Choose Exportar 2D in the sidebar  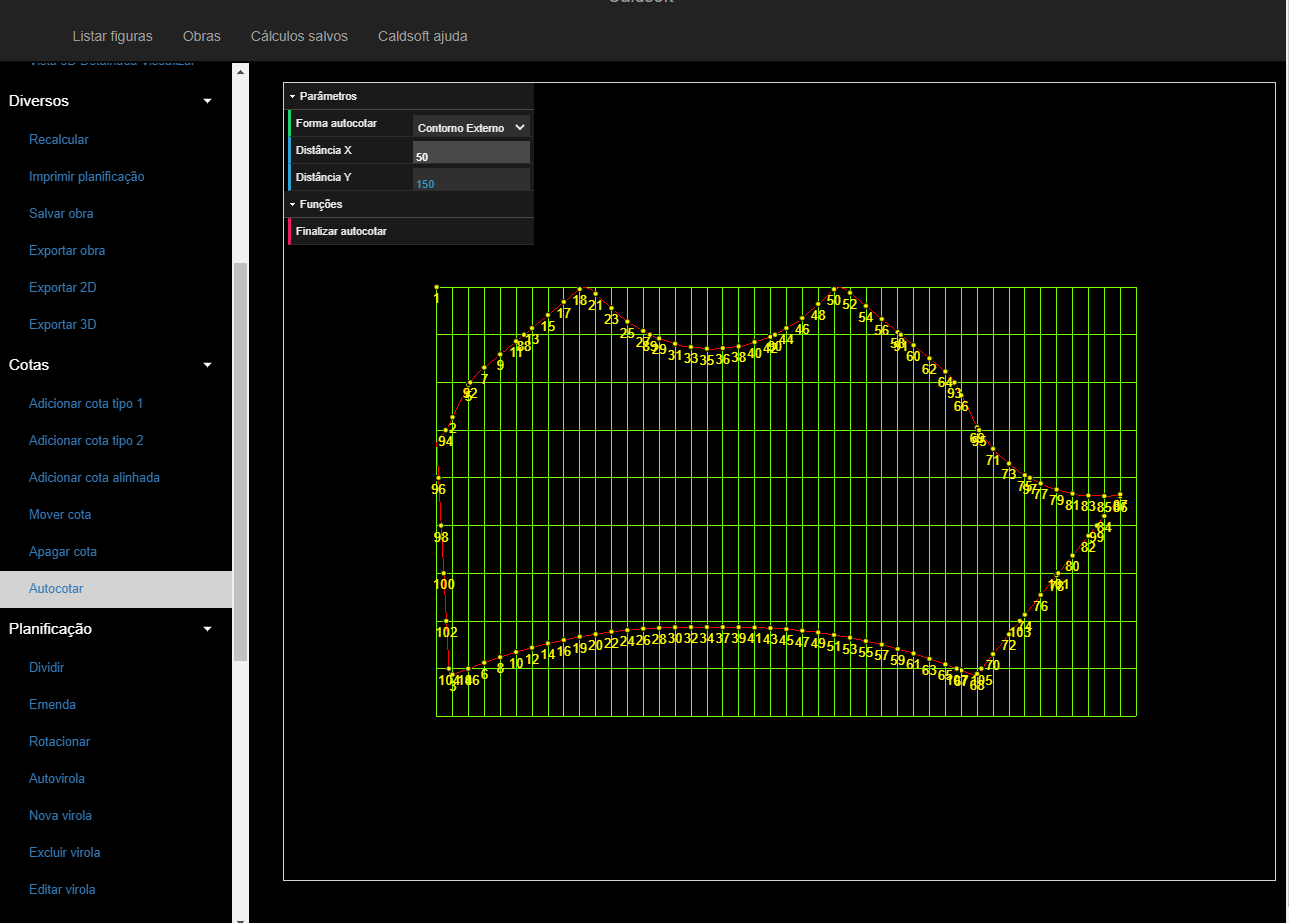pyautogui.click(x=63, y=288)
